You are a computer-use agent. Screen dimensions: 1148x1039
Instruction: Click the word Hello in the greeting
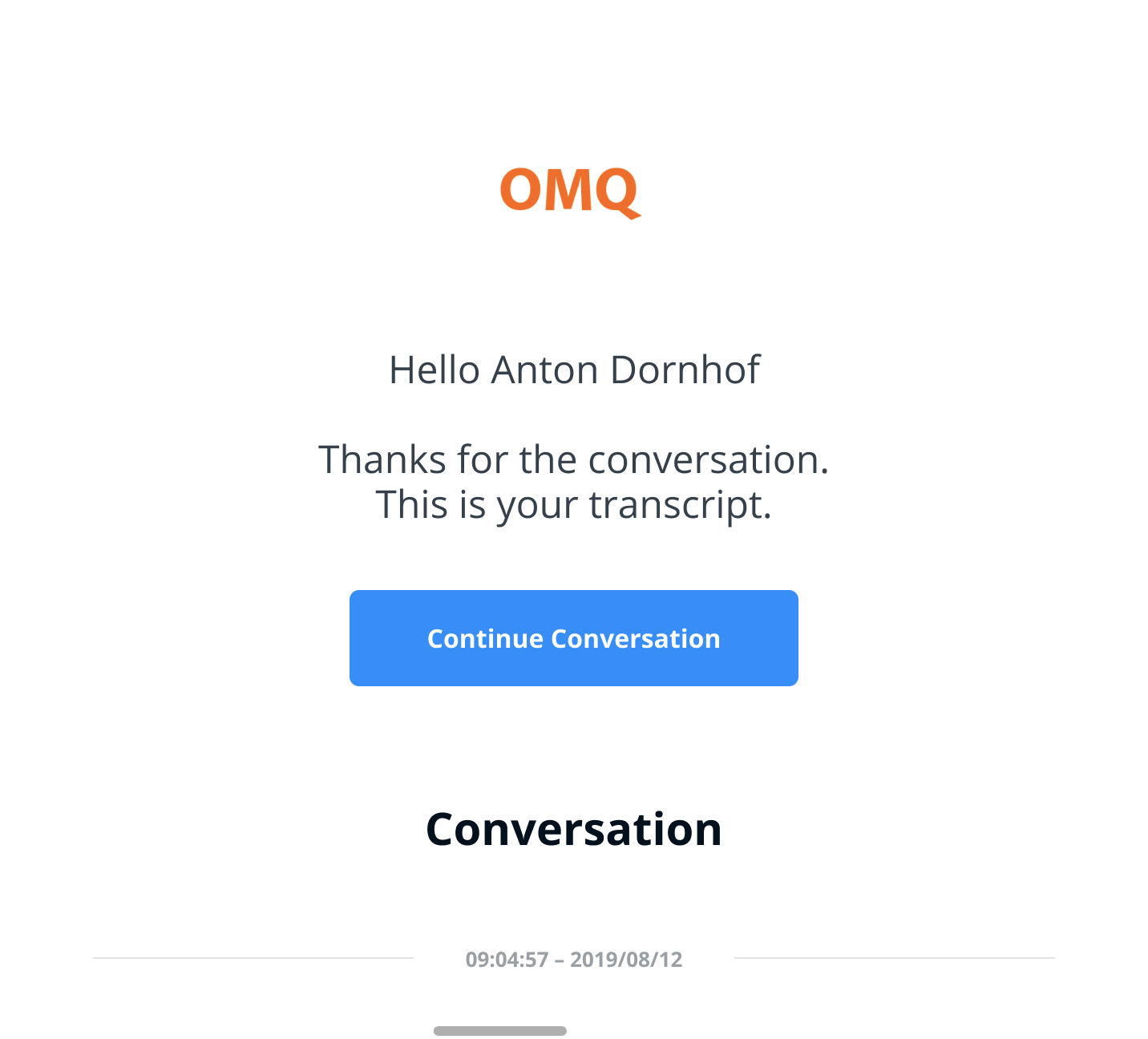pyautogui.click(x=434, y=370)
